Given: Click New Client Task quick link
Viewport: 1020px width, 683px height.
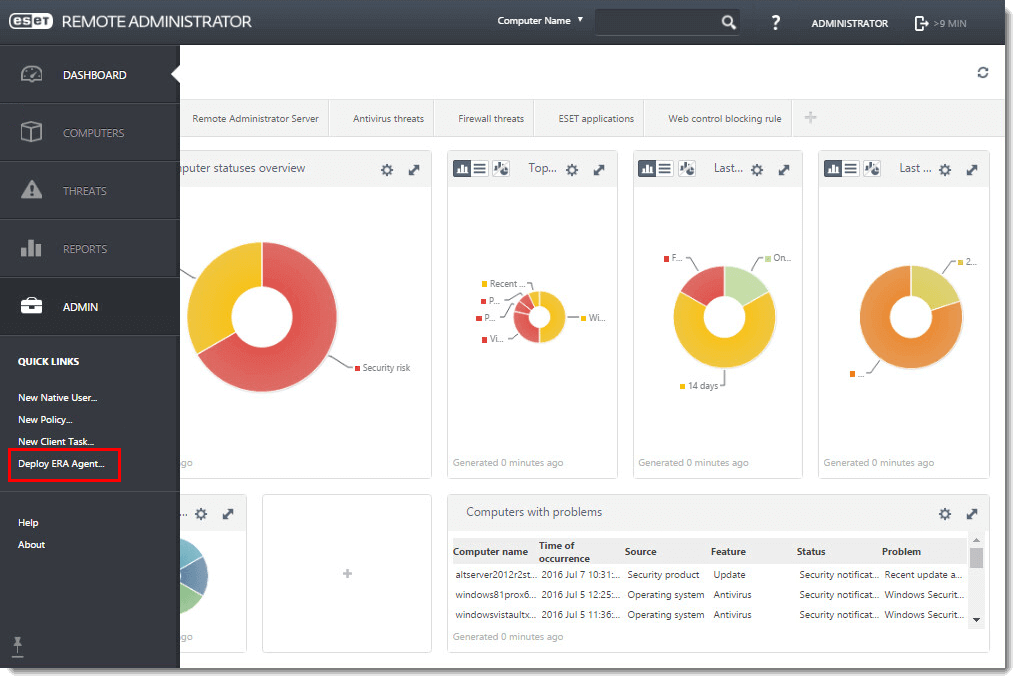Looking at the screenshot, I should click(56, 441).
